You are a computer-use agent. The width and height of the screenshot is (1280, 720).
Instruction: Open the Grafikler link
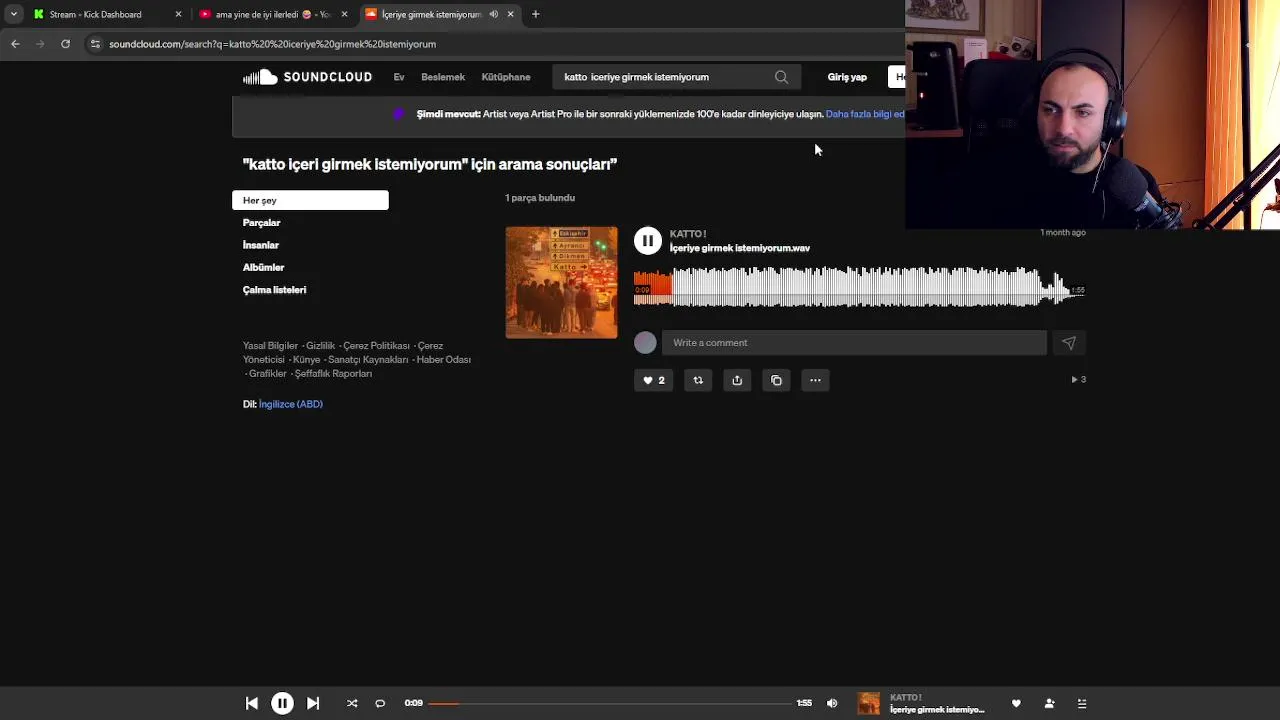click(x=268, y=374)
